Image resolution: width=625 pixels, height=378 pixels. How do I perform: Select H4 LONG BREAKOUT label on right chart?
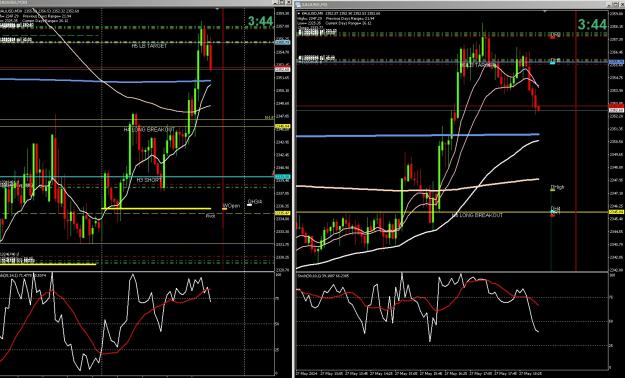click(x=477, y=215)
